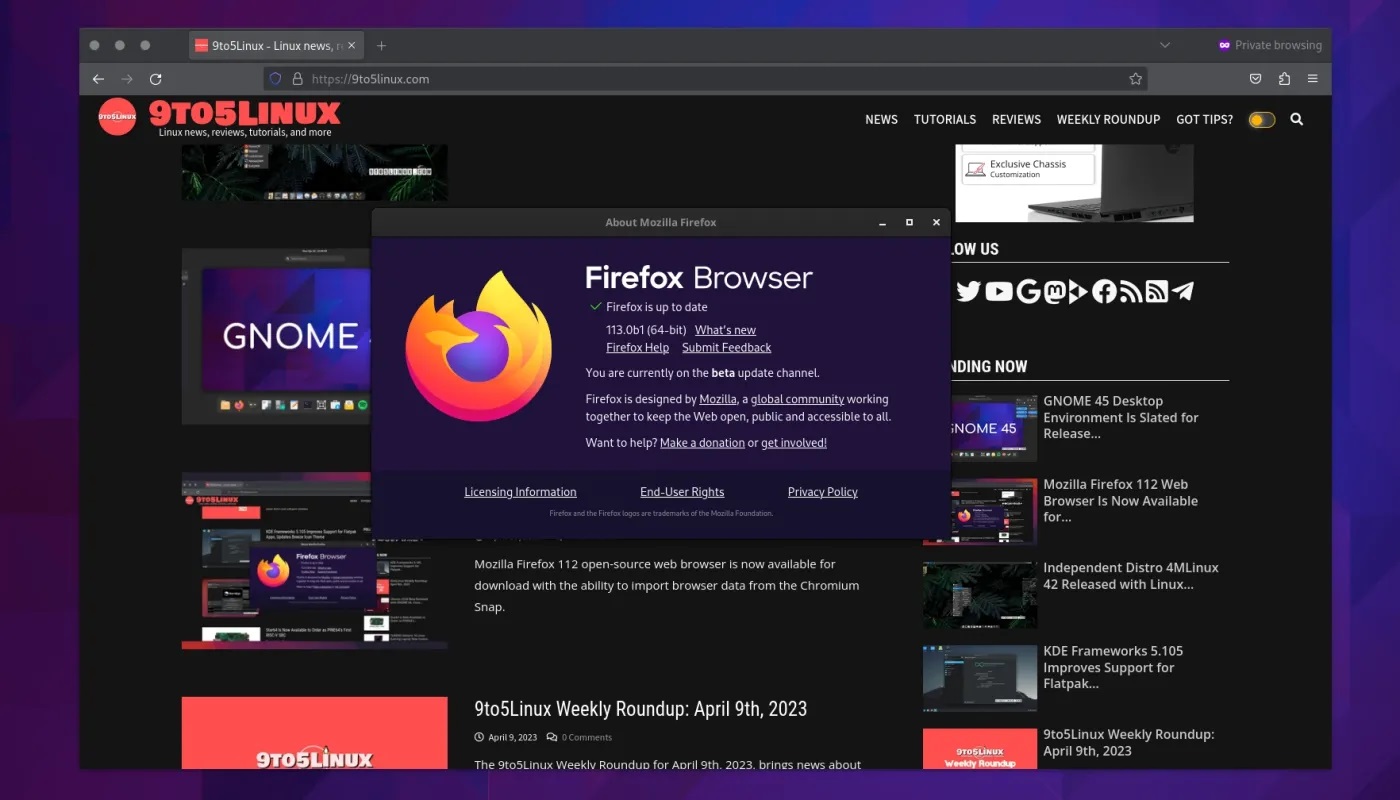This screenshot has width=1400, height=800.
Task: Close the 9to5Linux browser tab
Action: coord(351,45)
